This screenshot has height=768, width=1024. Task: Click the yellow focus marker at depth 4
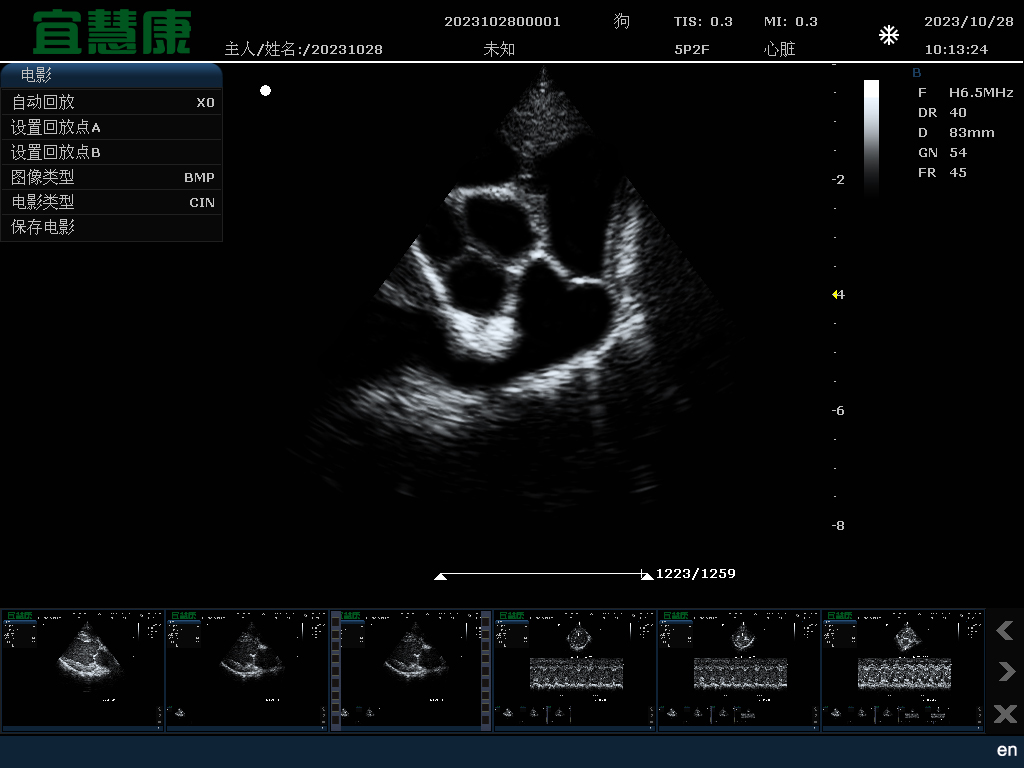(835, 295)
